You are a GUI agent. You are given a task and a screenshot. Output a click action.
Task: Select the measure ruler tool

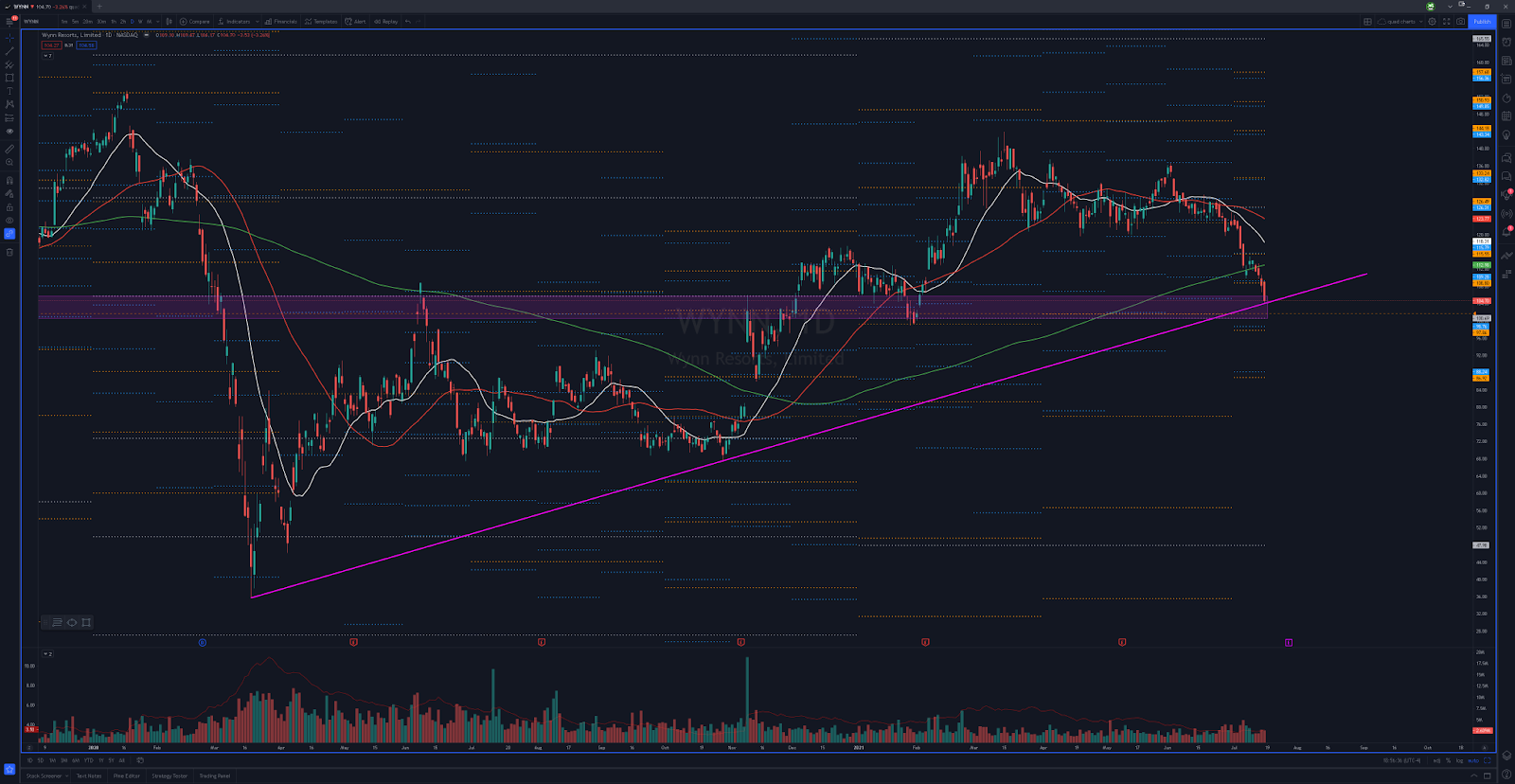click(9, 149)
